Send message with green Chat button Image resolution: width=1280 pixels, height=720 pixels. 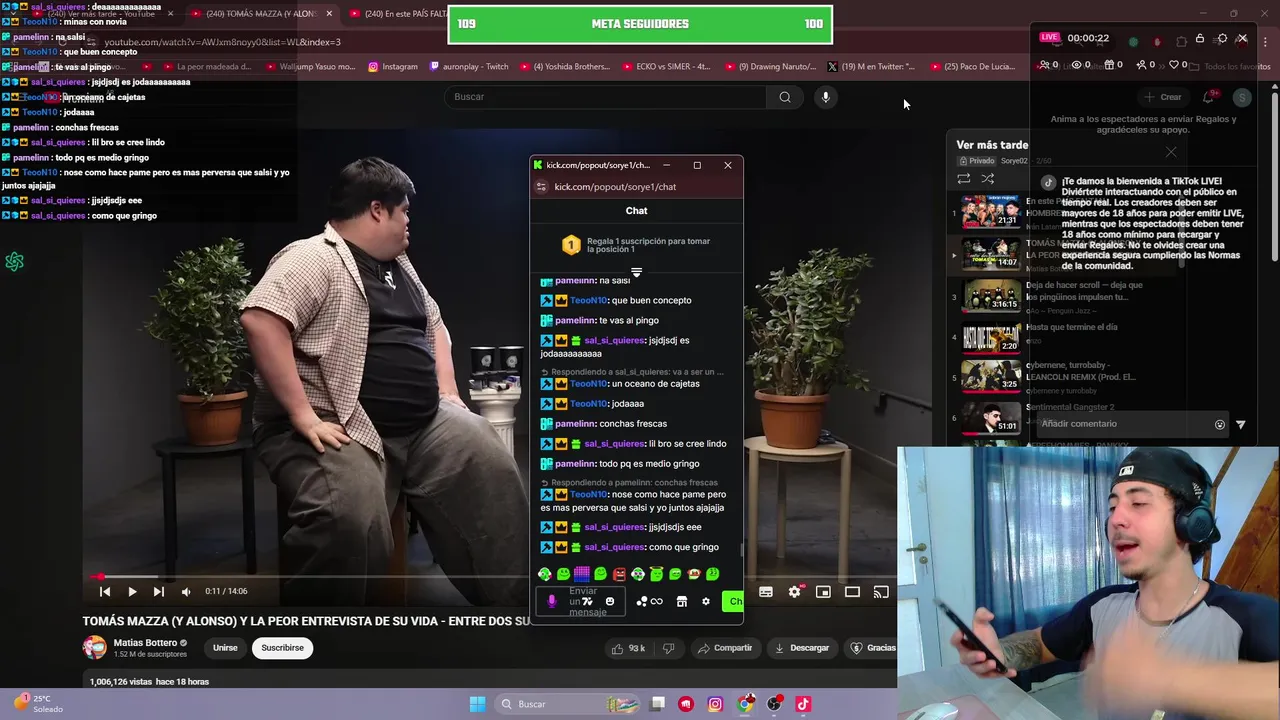click(x=733, y=601)
